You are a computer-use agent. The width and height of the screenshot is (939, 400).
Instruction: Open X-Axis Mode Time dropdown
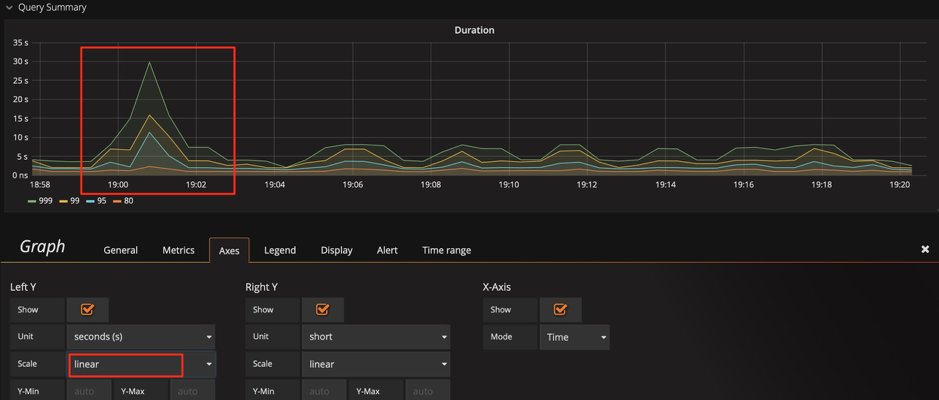pos(575,337)
